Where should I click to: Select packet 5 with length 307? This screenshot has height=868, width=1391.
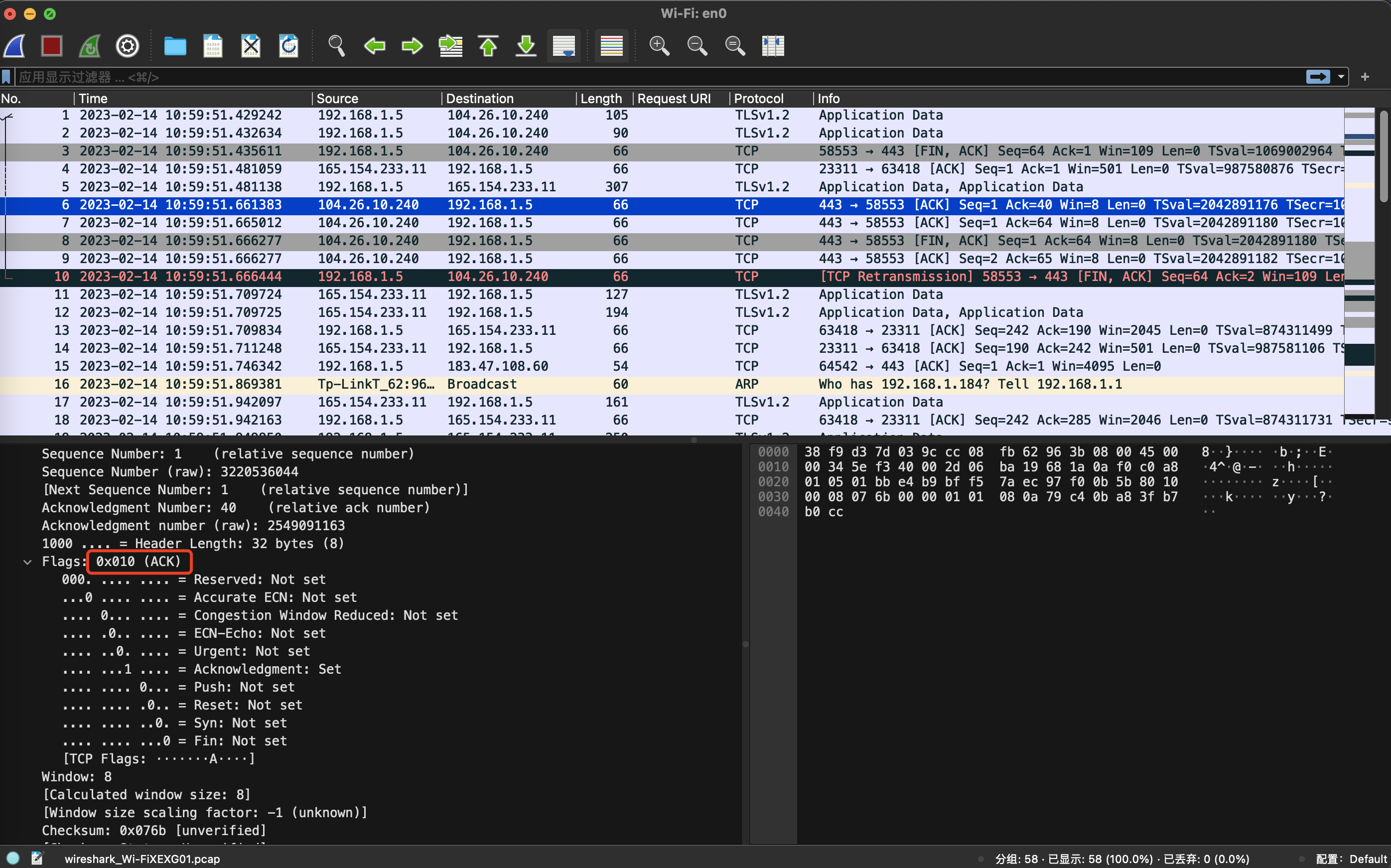pos(672,187)
